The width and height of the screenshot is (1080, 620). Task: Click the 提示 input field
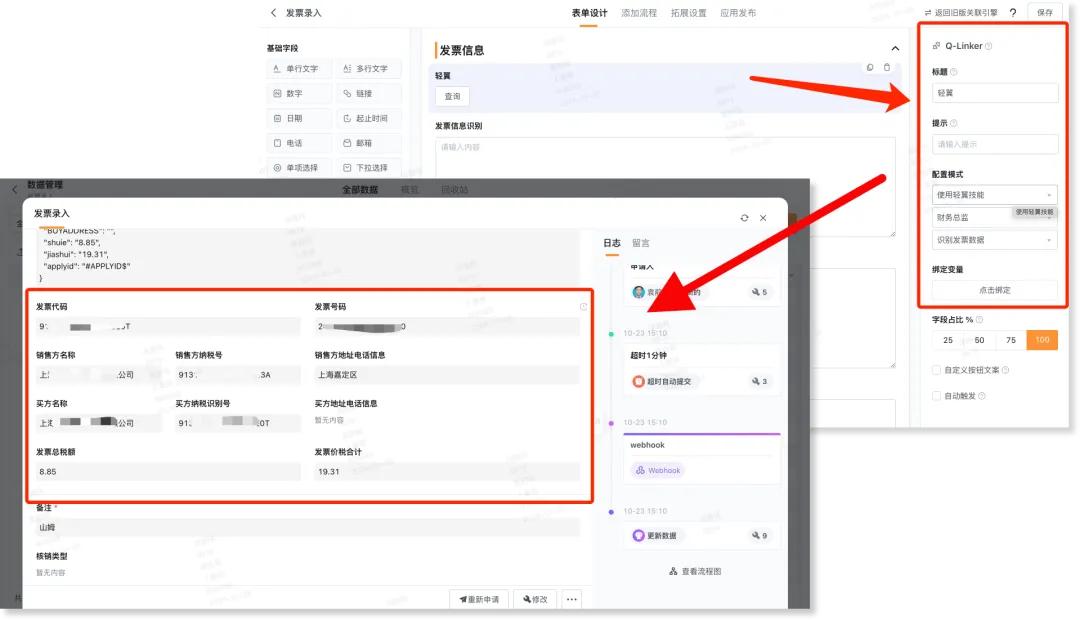tap(995, 144)
